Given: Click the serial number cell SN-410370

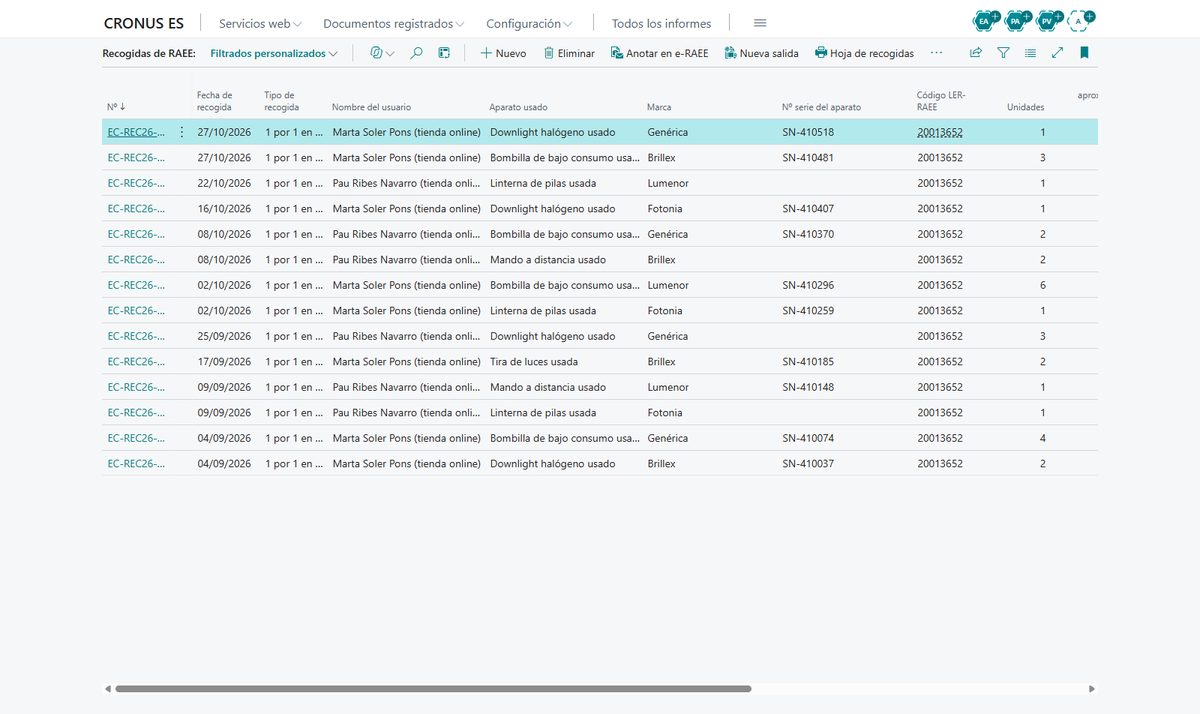Looking at the screenshot, I should click(x=808, y=234).
